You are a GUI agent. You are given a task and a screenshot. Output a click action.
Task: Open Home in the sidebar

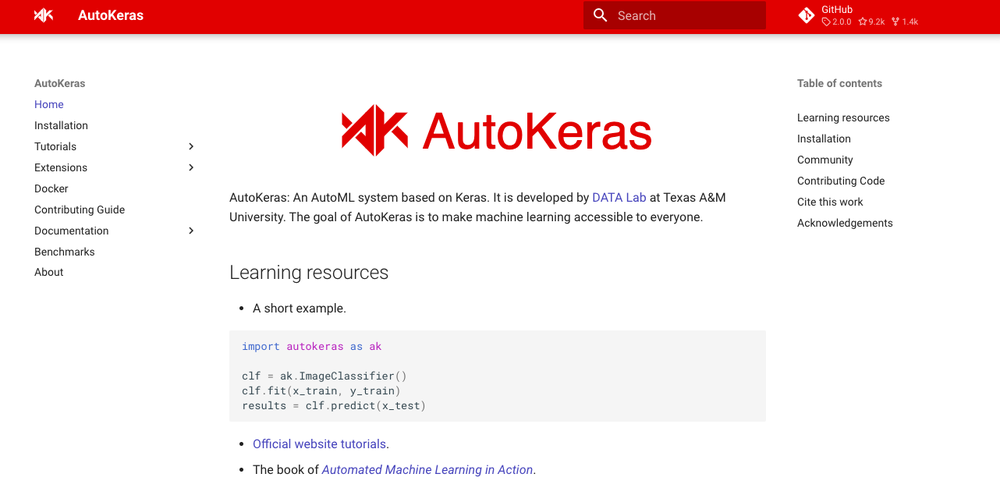click(49, 105)
